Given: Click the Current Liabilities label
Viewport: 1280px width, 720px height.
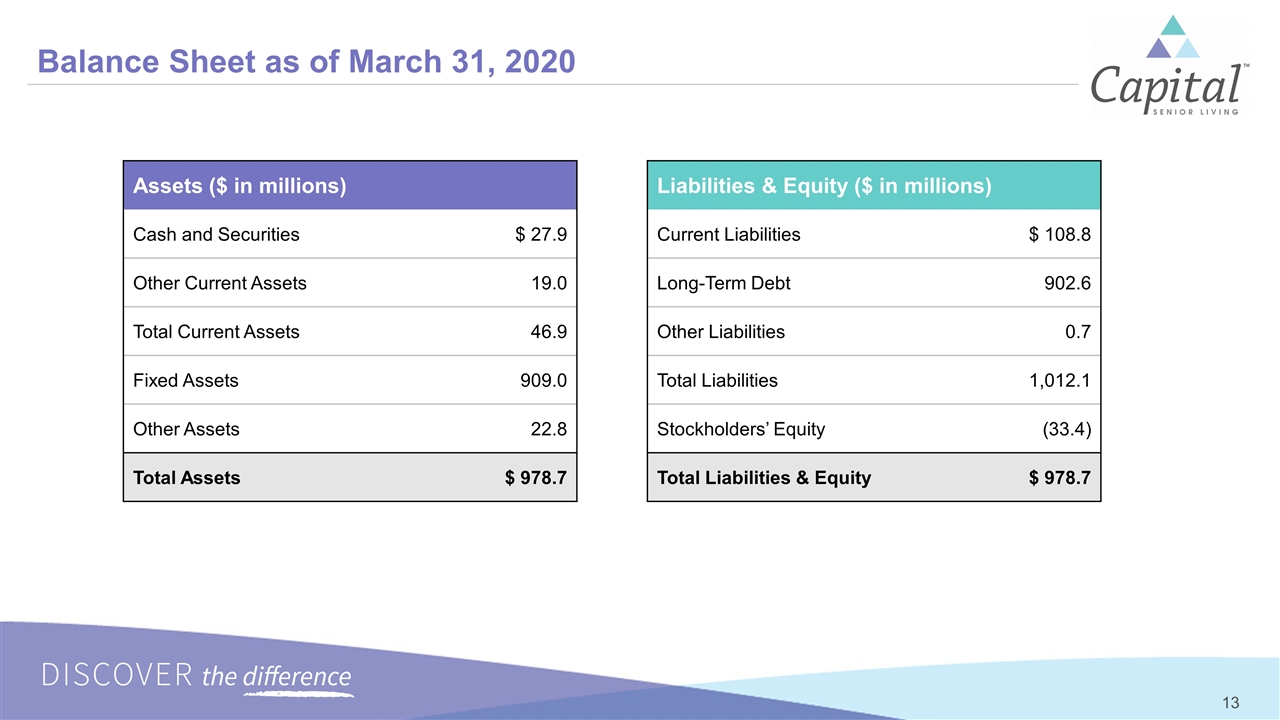Looking at the screenshot, I should click(729, 235).
